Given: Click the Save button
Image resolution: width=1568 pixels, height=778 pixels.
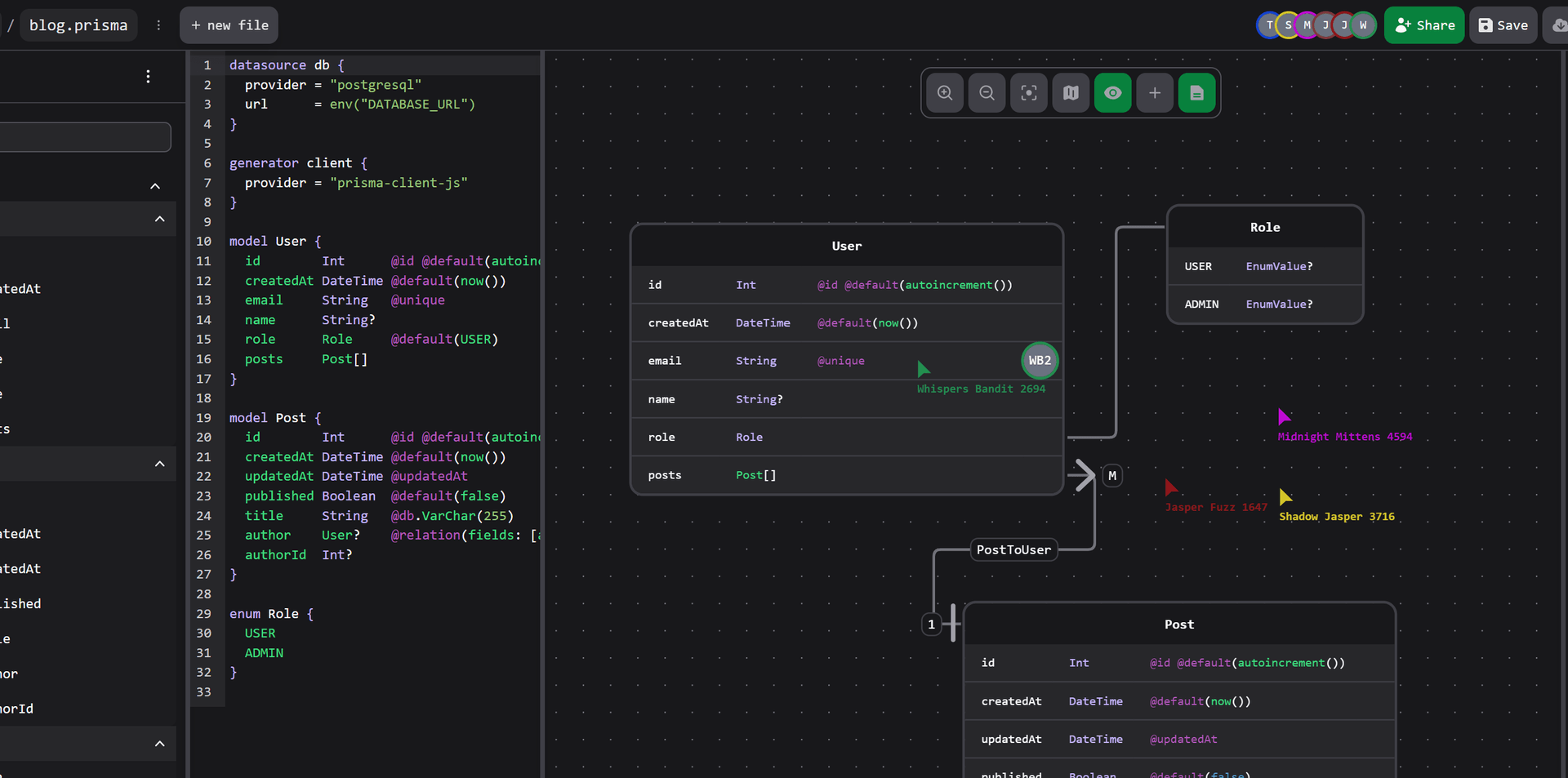Looking at the screenshot, I should click(x=1503, y=24).
